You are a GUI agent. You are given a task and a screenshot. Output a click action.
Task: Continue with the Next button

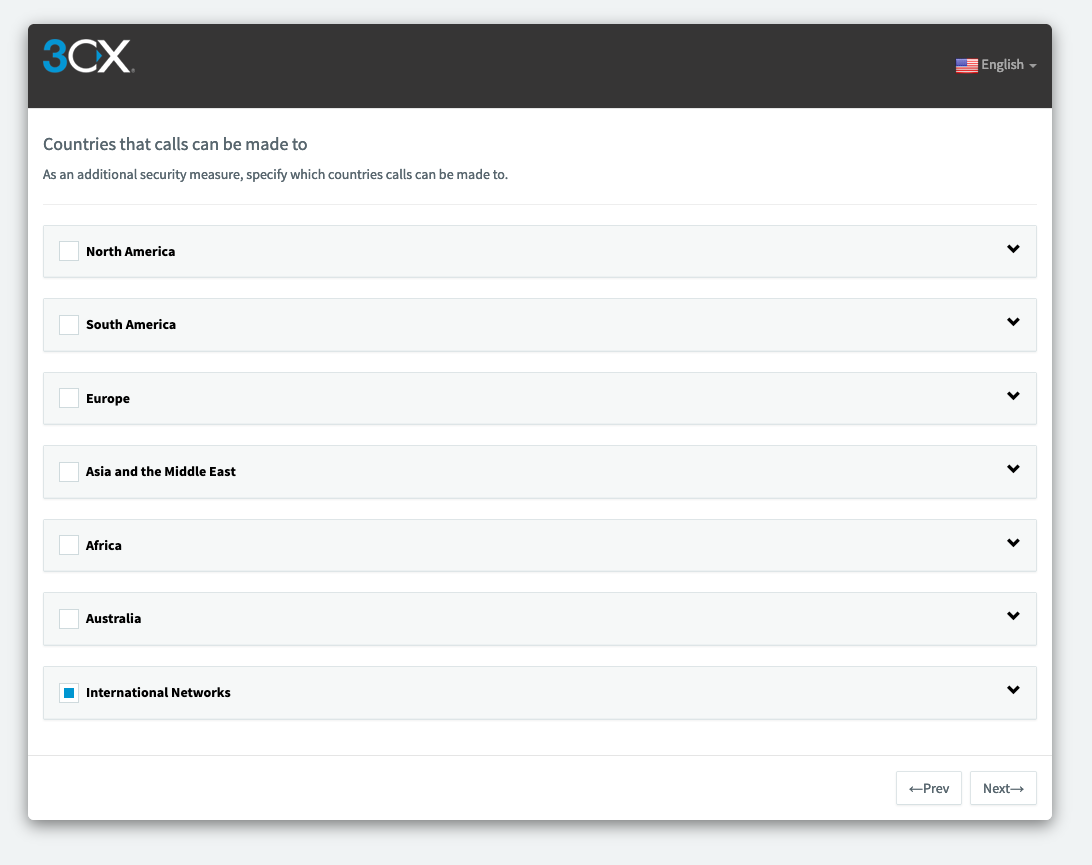(1003, 788)
